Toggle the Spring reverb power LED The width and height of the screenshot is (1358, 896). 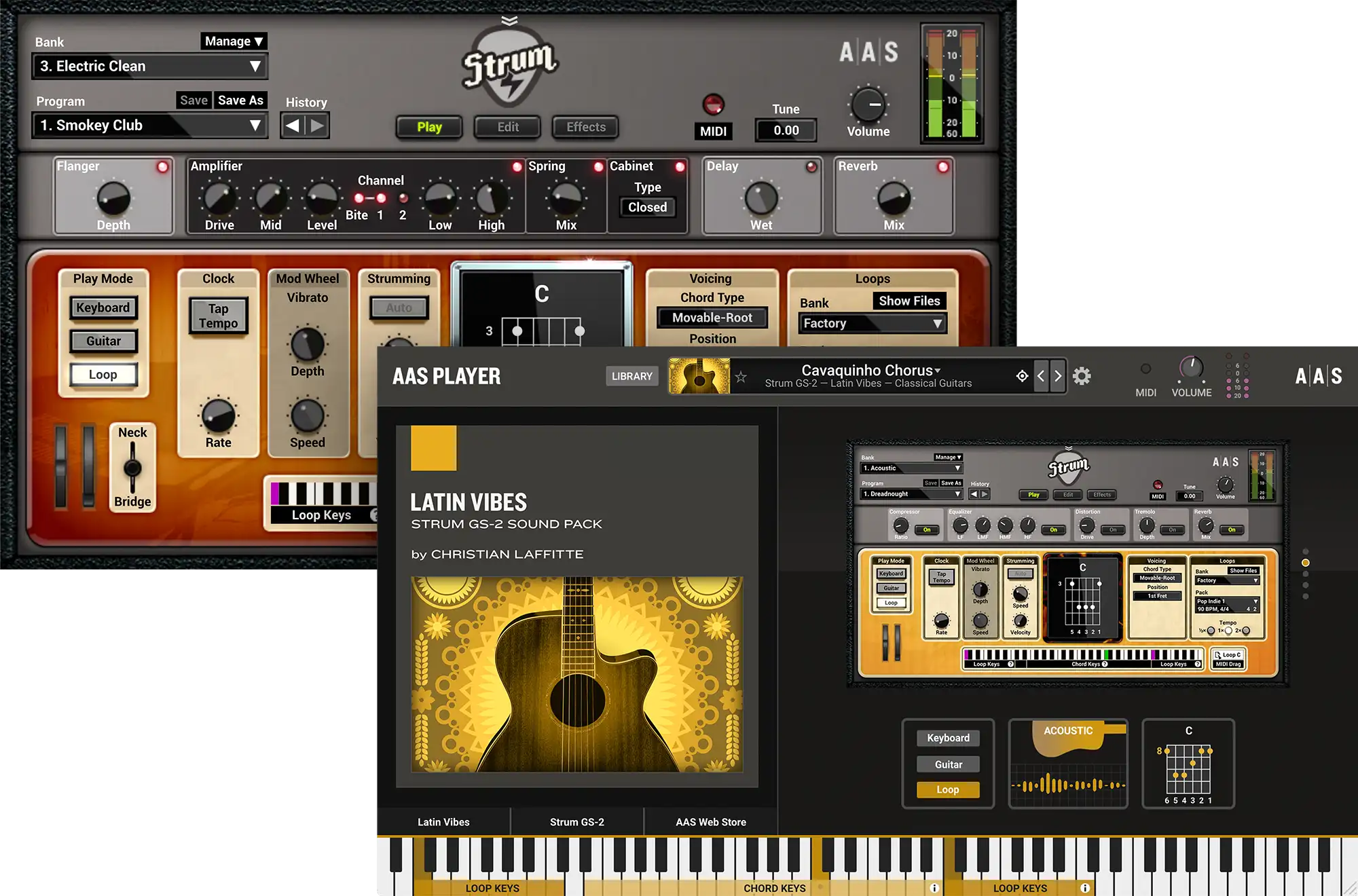[x=598, y=167]
